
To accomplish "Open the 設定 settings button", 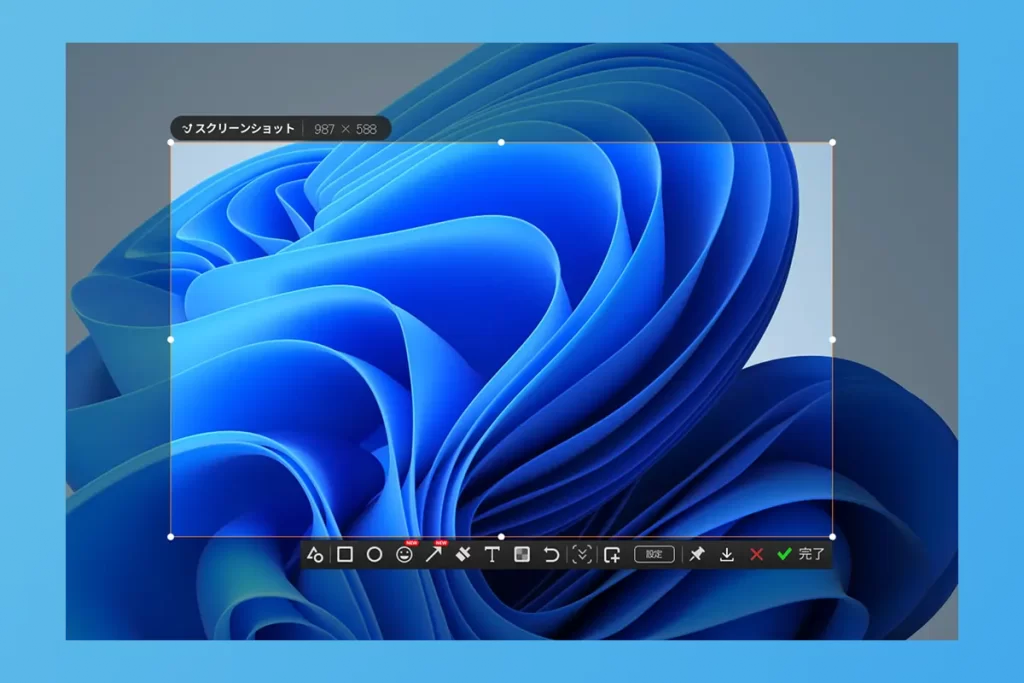I will 654,554.
